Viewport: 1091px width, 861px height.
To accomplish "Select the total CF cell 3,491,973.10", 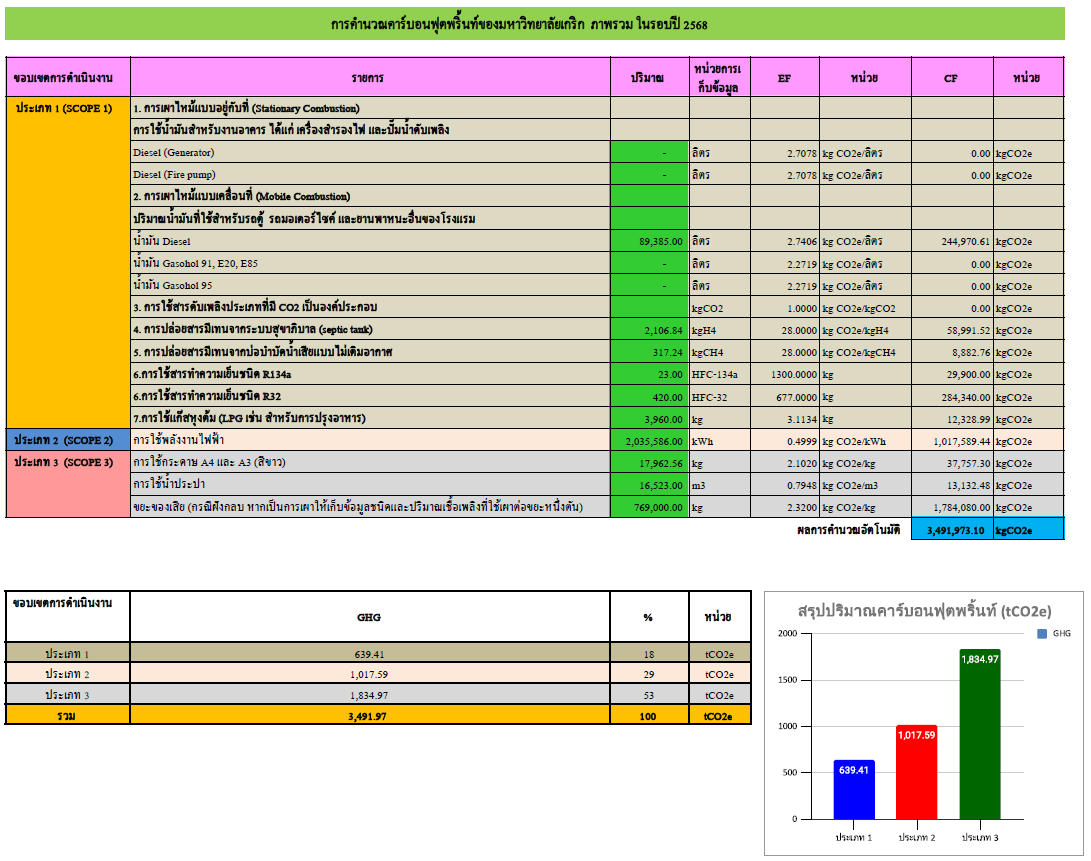I will click(951, 530).
